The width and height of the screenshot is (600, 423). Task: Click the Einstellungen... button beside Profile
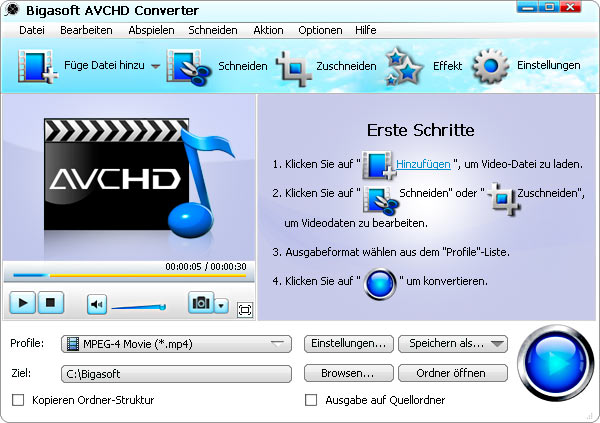(349, 344)
